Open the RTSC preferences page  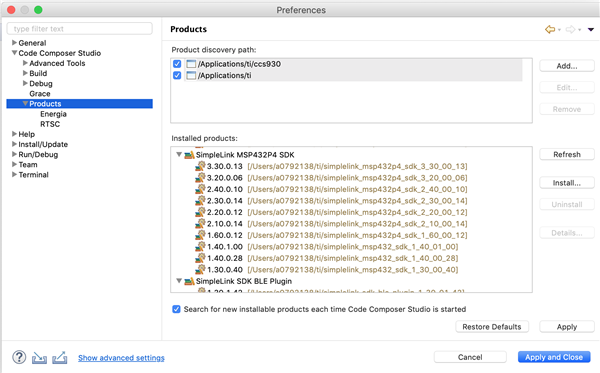[50, 124]
